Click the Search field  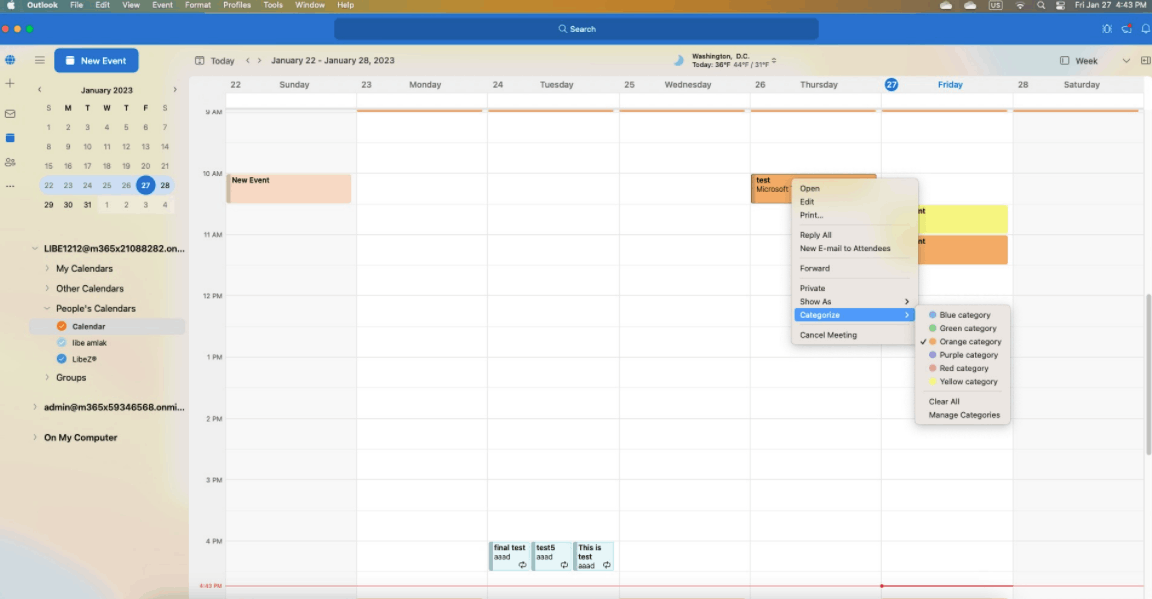[576, 29]
